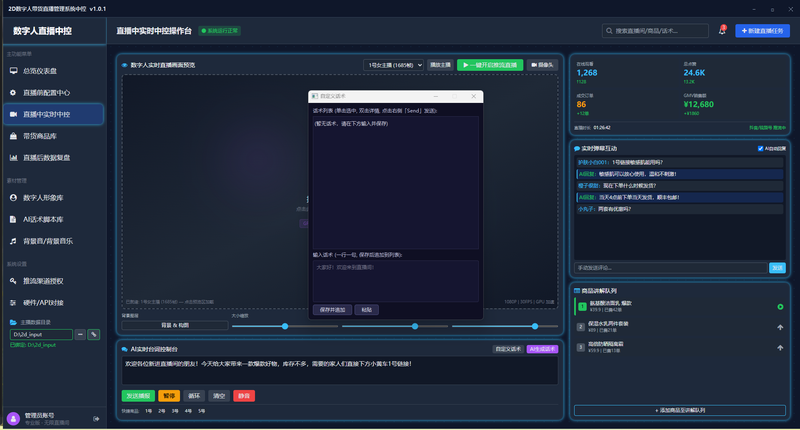
Task: Click the script text area in AI console
Action: [x=340, y=370]
